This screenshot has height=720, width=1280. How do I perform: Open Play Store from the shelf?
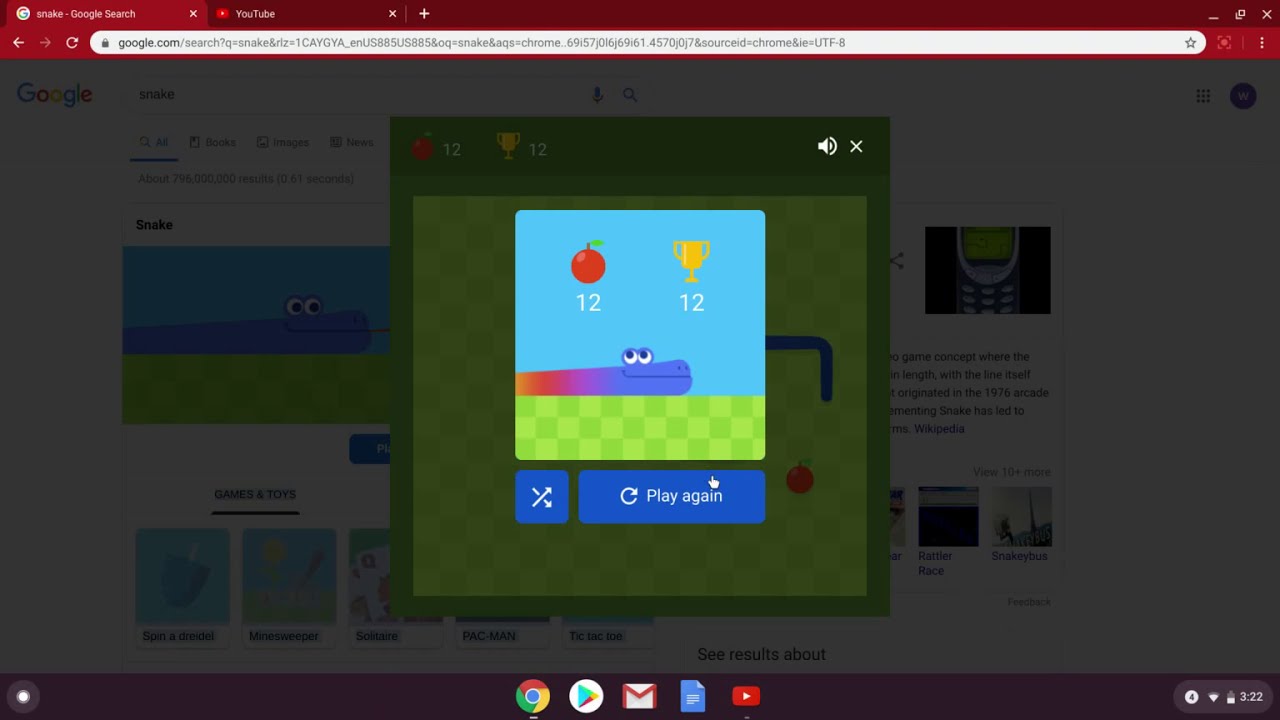[x=586, y=696]
